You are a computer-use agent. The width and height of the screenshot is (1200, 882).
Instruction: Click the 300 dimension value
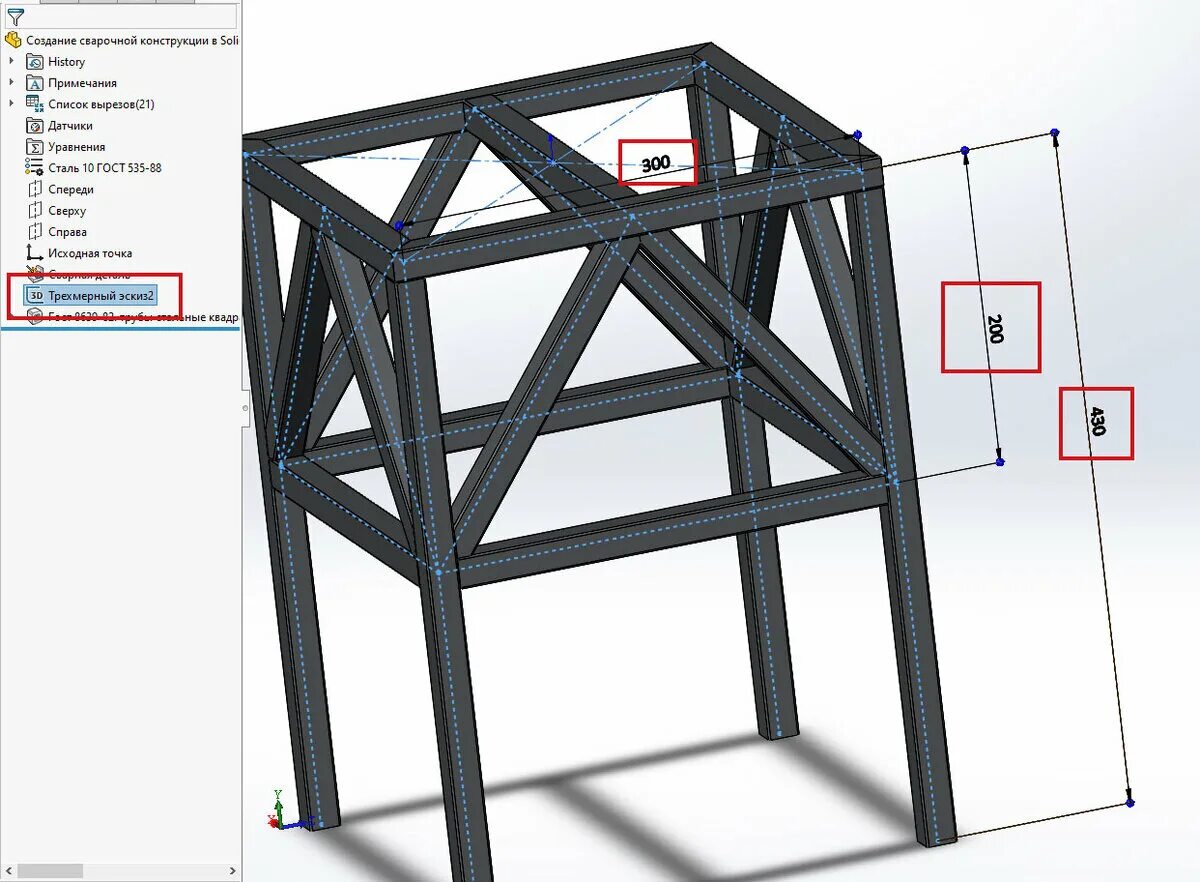(x=656, y=162)
